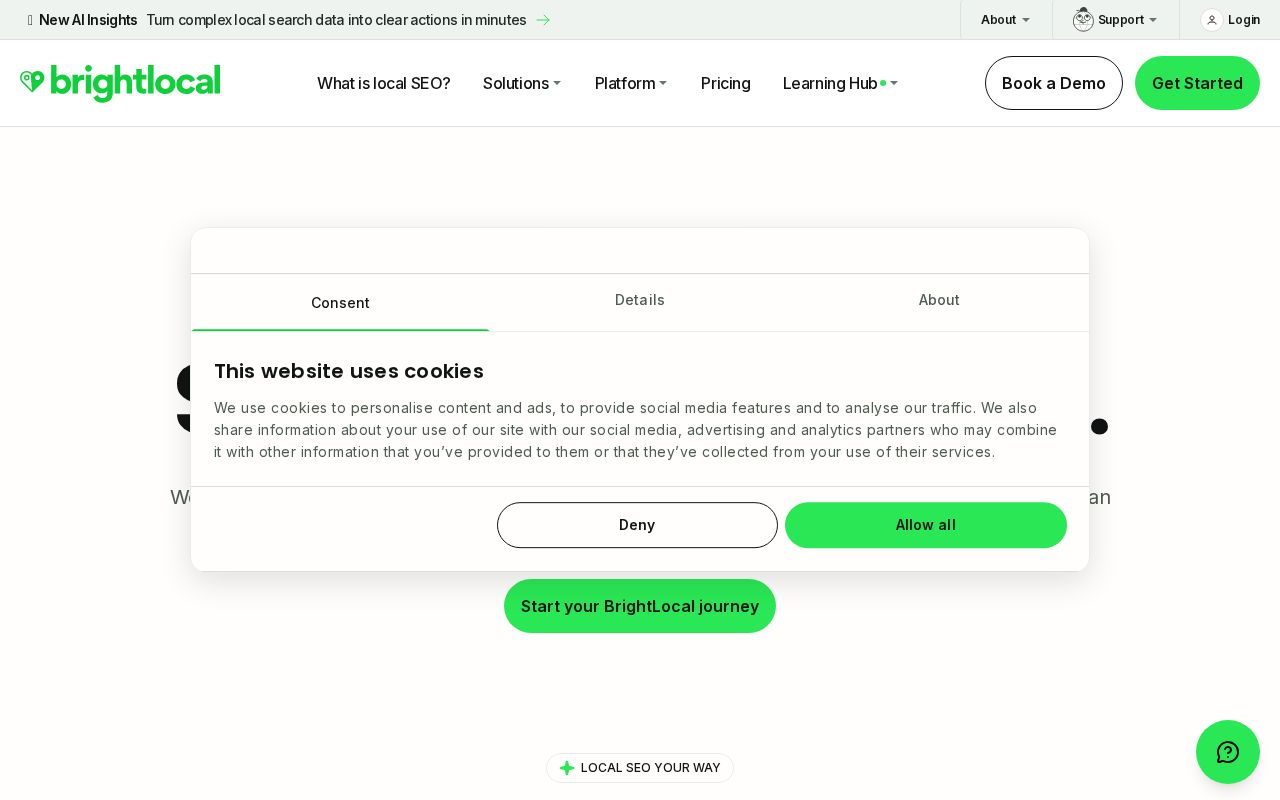Click the Deny cookies button

tap(637, 525)
